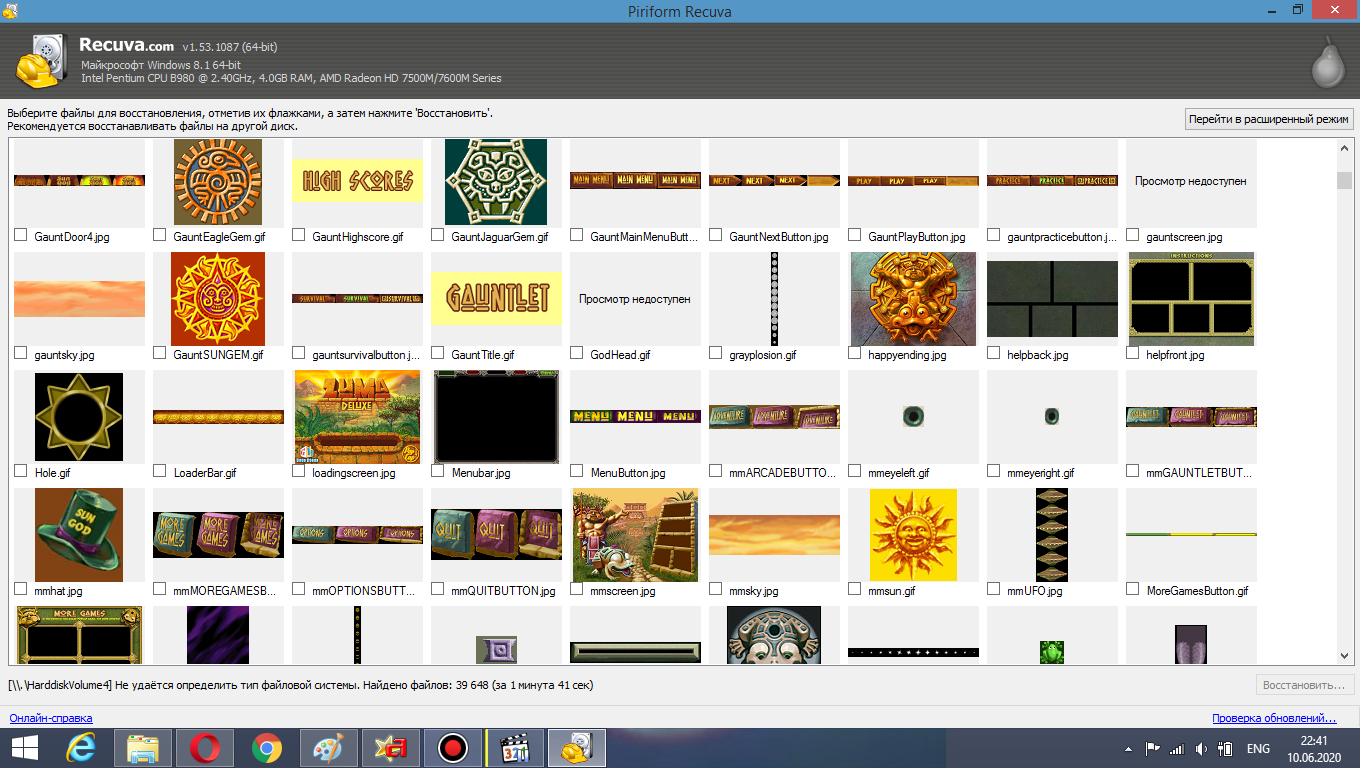Image resolution: width=1360 pixels, height=768 pixels.
Task: Check the gauntscreen.jpg checkbox
Action: (x=1133, y=235)
